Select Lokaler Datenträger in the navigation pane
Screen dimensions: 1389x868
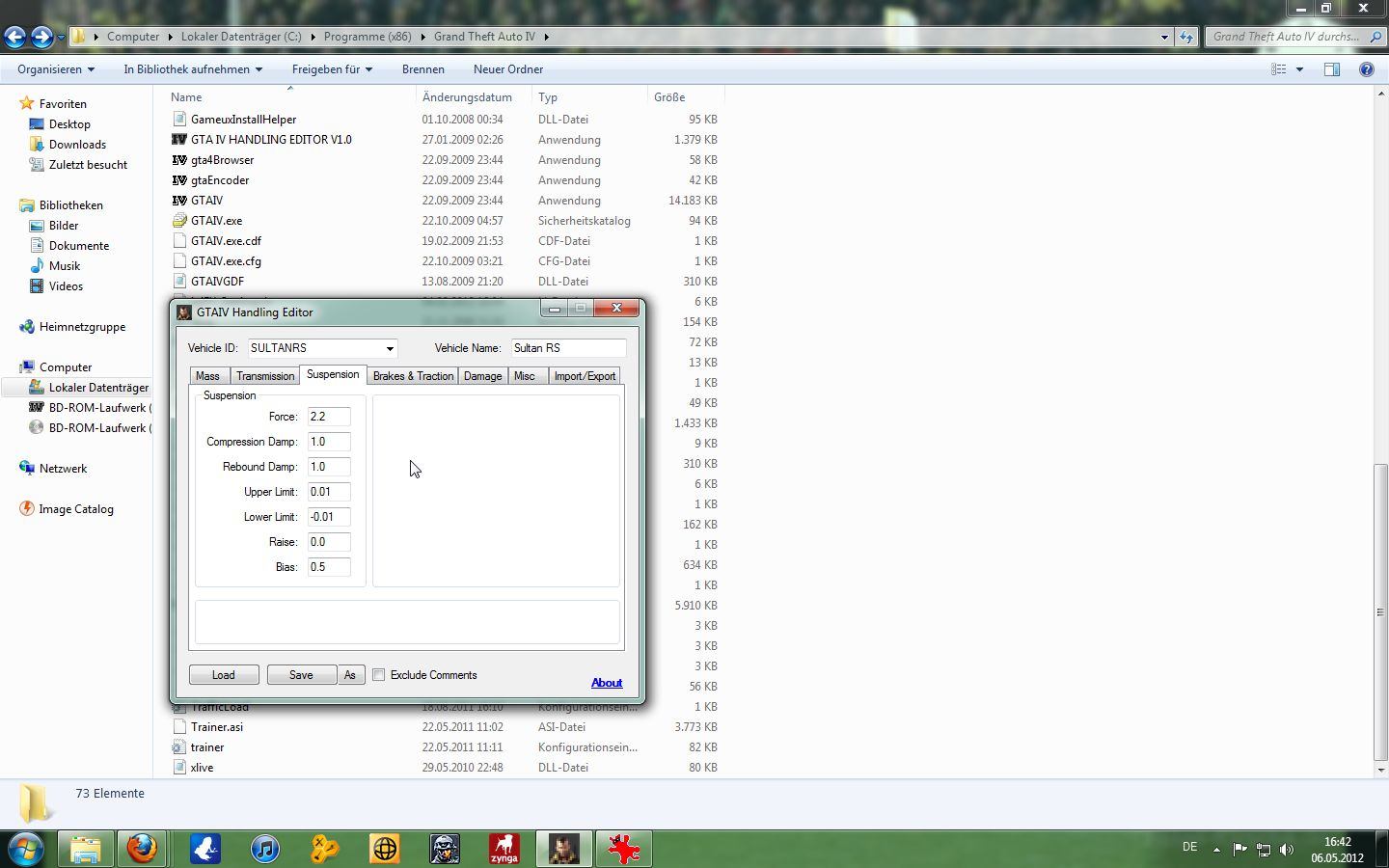[89, 388]
